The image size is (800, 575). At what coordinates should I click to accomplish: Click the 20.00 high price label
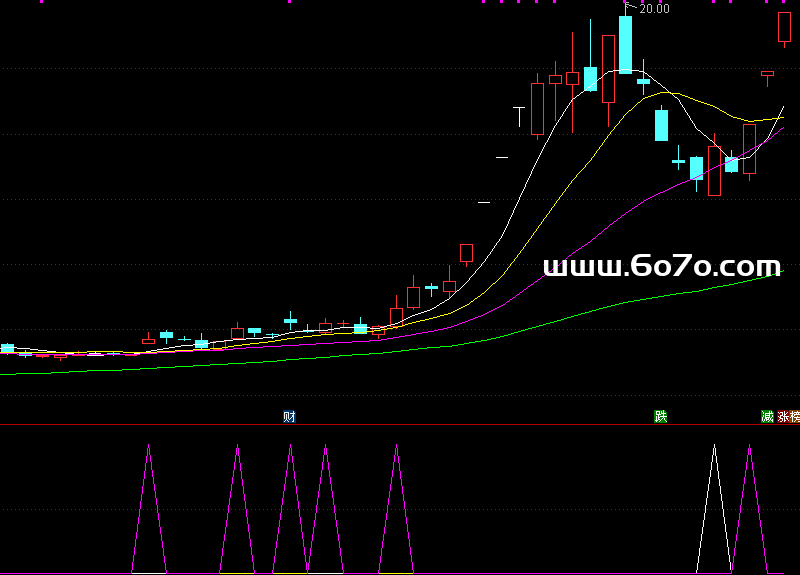pyautogui.click(x=654, y=9)
